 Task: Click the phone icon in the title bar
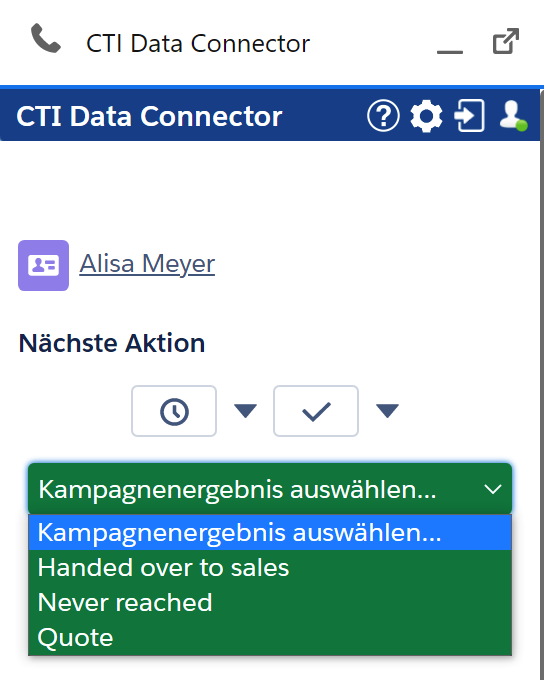(46, 38)
